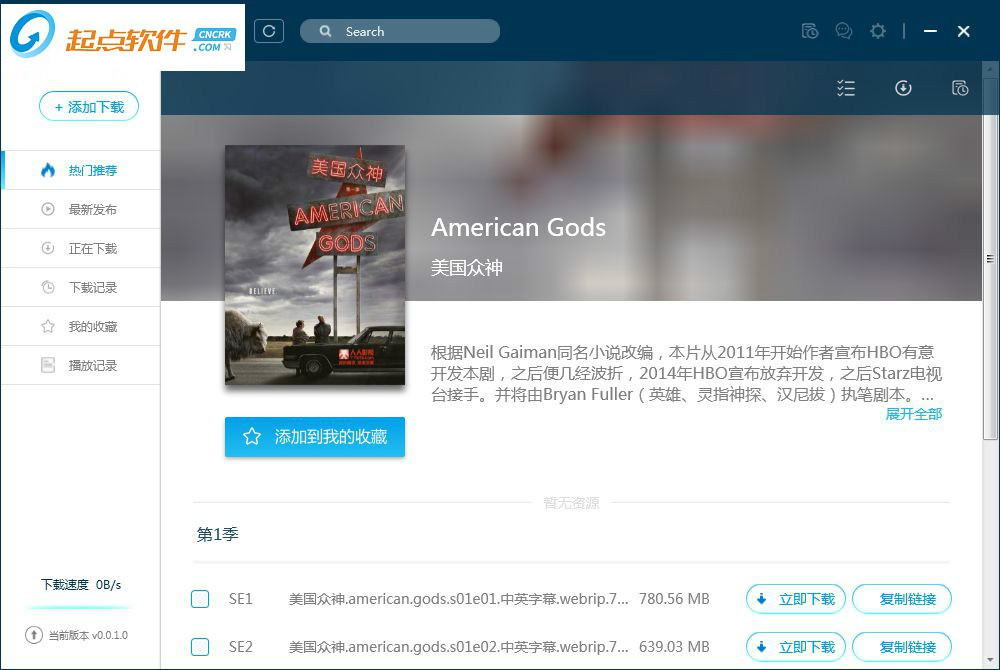Click the update arrow icon next to 当前版本

[33, 635]
